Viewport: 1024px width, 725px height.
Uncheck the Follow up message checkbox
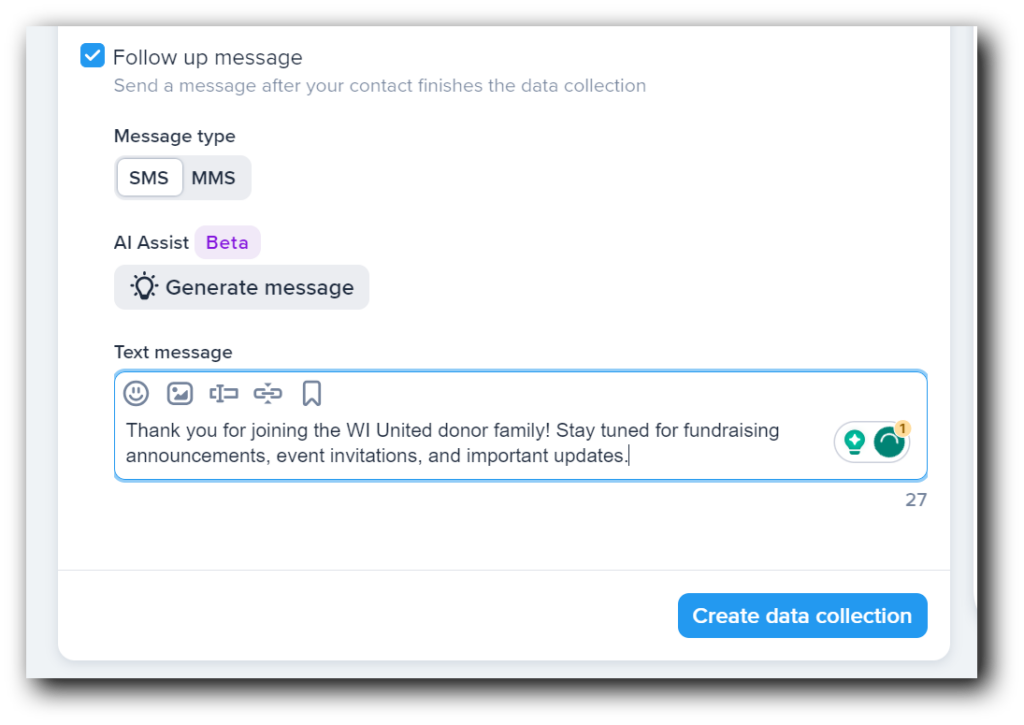click(92, 56)
